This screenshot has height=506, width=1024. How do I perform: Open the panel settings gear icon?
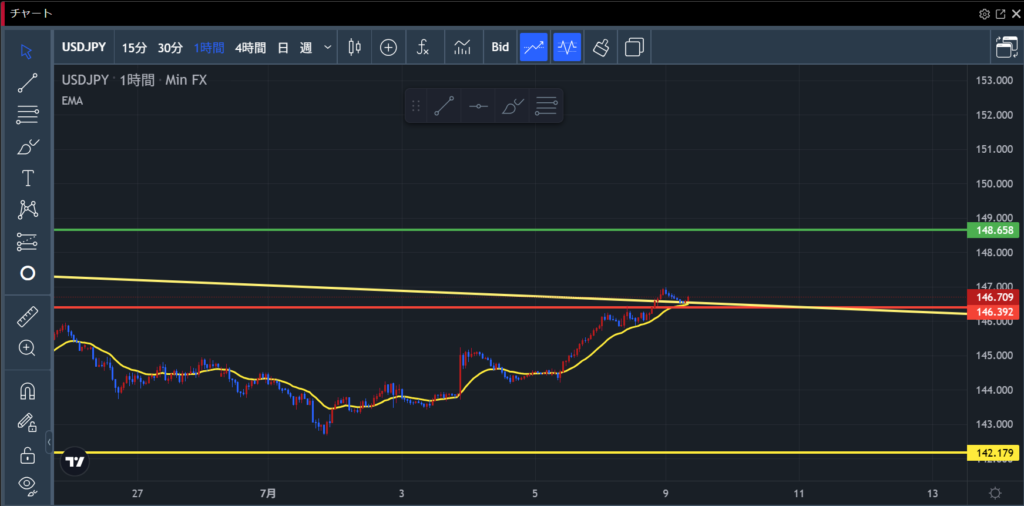pos(984,14)
